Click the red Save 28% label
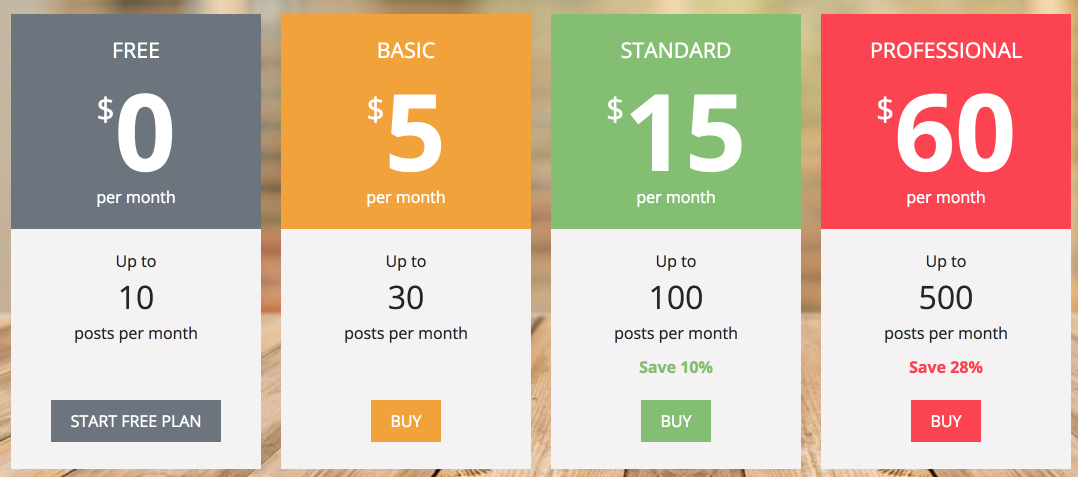Screen dimensions: 1078x477 pyautogui.click(x=946, y=367)
